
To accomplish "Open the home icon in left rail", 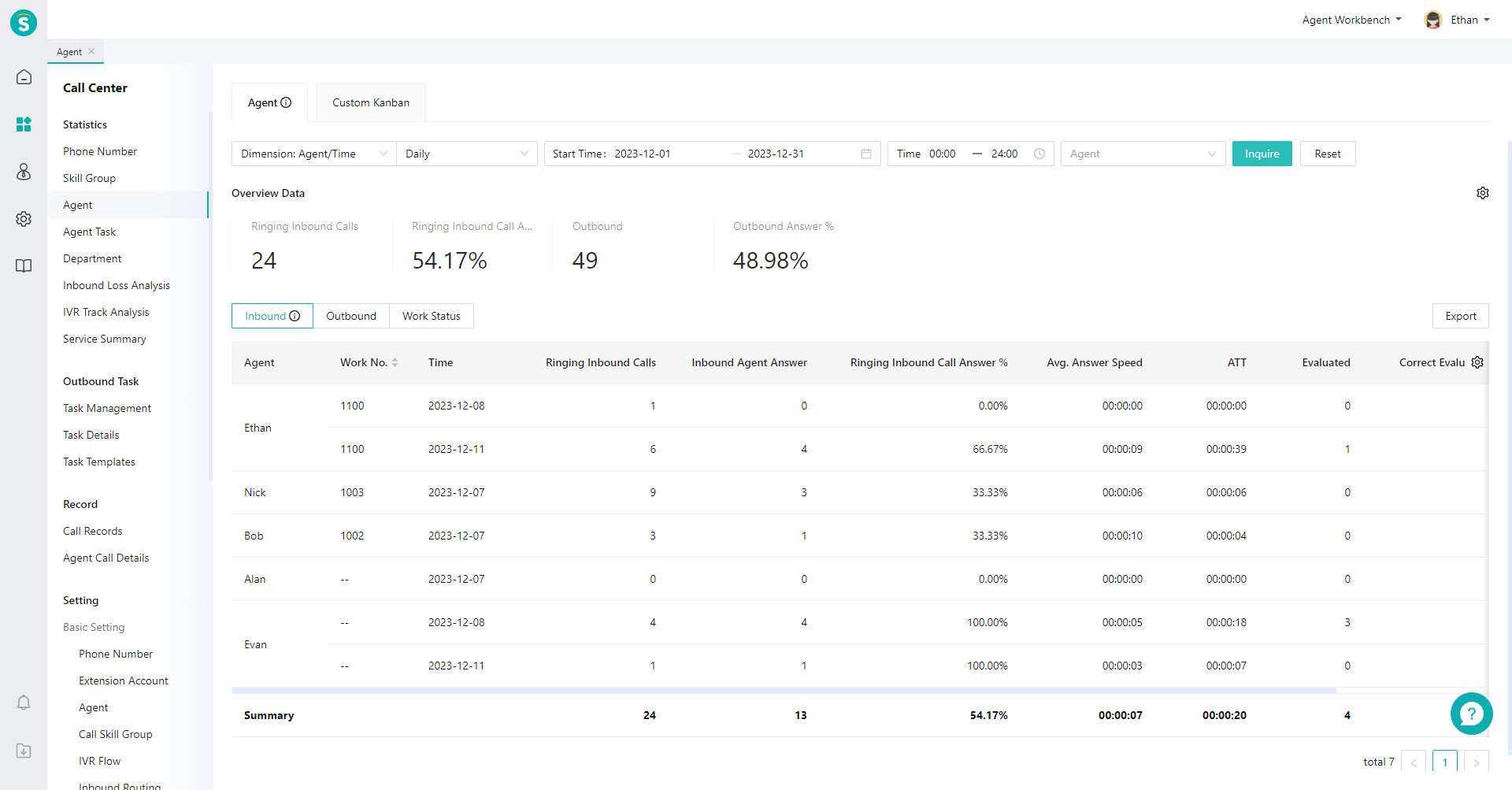I will point(24,77).
